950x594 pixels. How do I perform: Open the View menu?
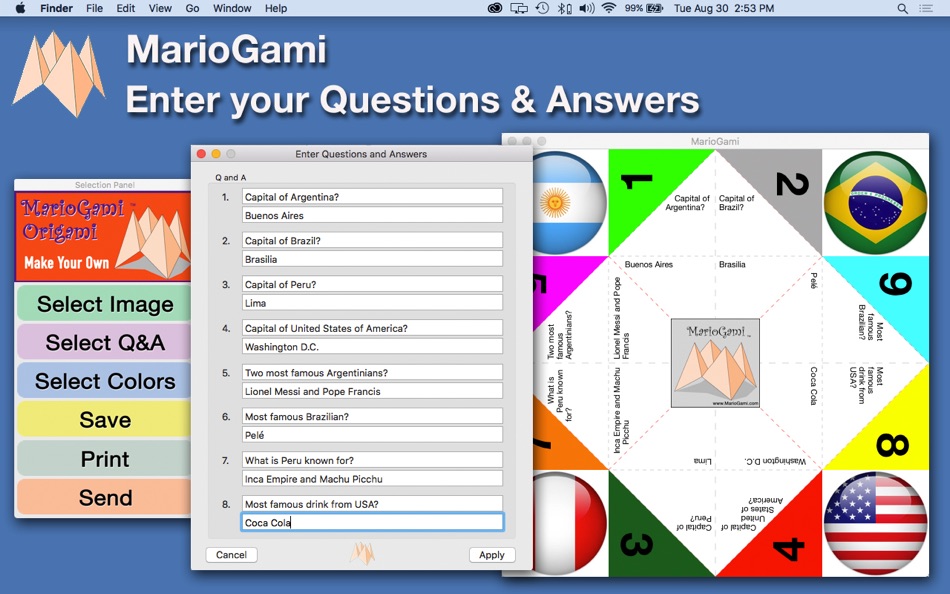tap(160, 8)
